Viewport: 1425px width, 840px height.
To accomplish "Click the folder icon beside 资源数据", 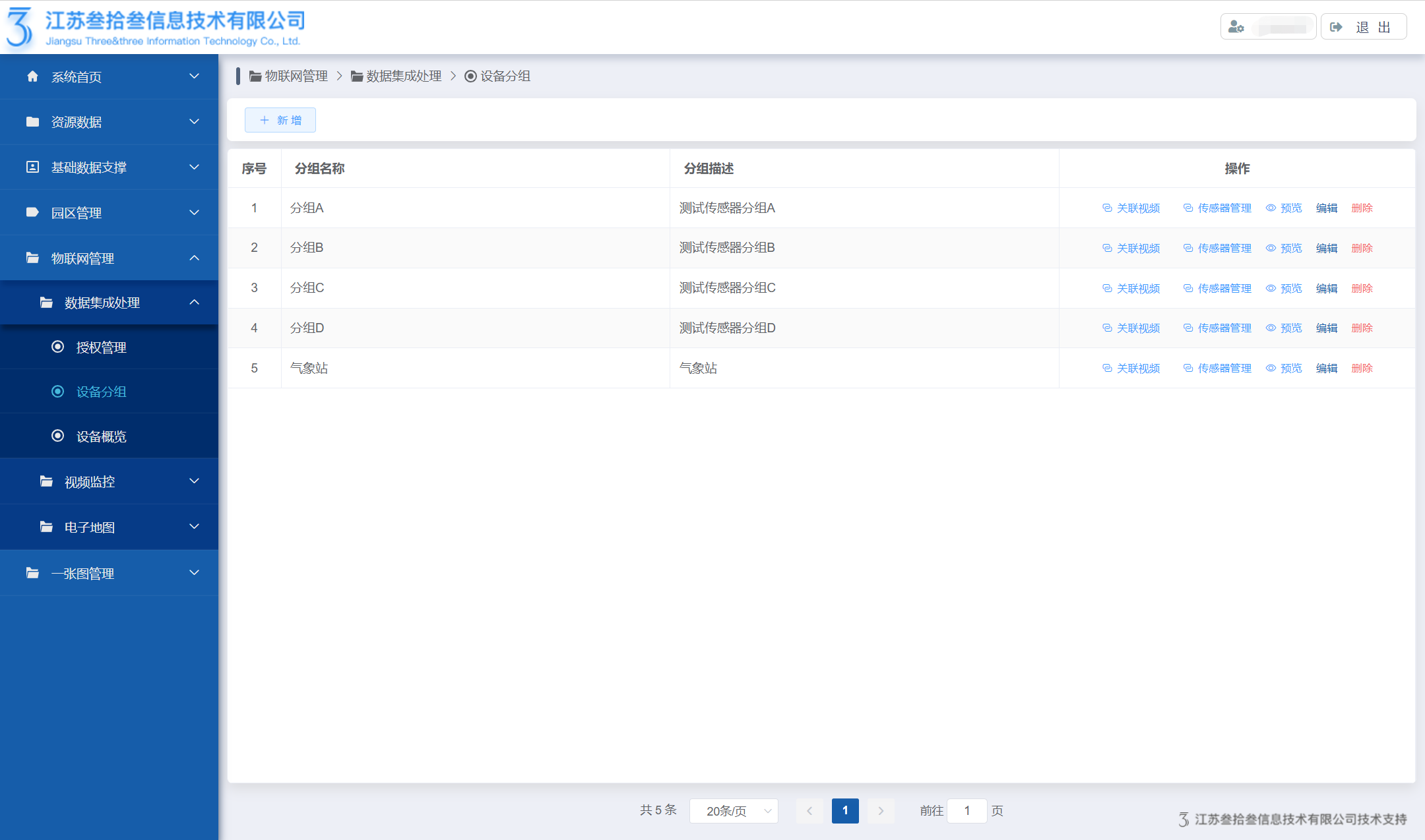I will click(x=32, y=122).
